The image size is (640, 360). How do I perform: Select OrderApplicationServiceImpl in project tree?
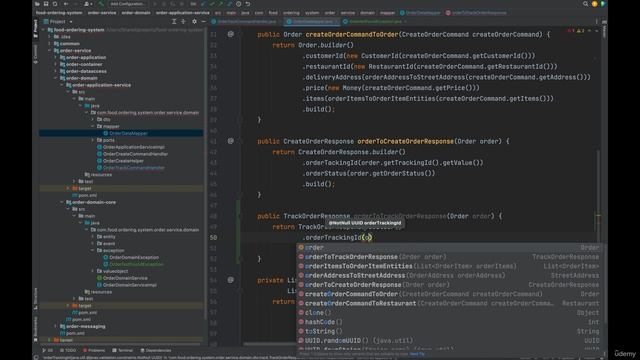click(x=133, y=147)
